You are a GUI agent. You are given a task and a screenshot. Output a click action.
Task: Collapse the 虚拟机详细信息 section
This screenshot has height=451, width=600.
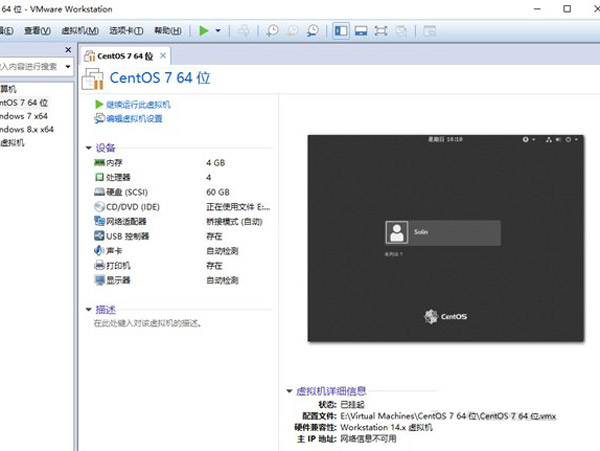[x=290, y=391]
